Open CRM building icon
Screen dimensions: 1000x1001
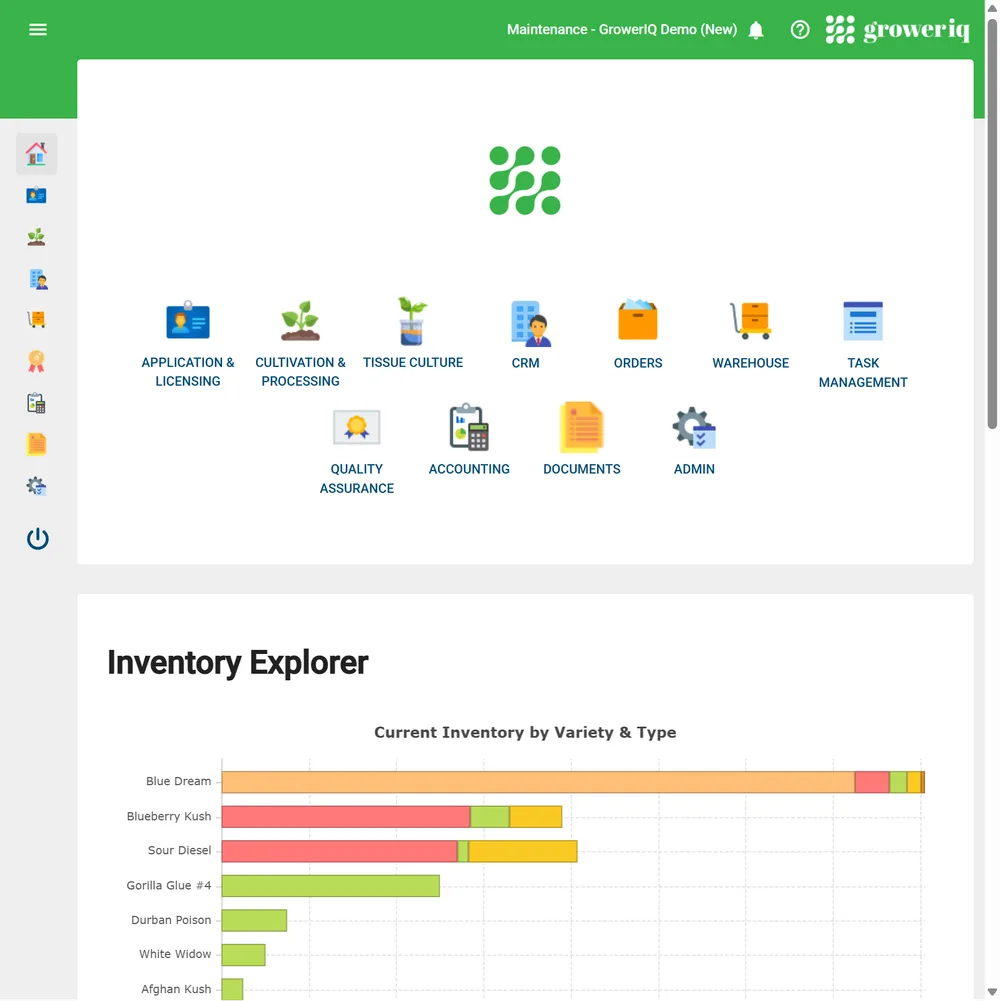point(530,323)
